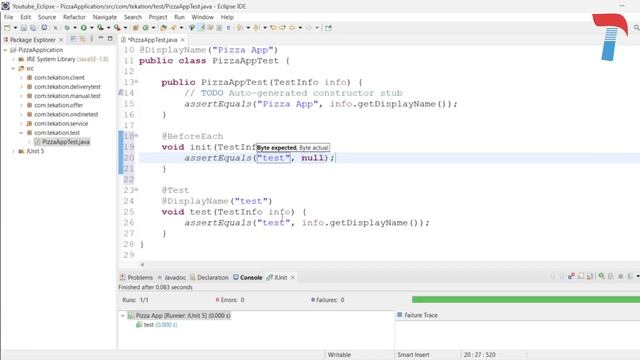The image size is (640, 360).
Task: Switch to the Console tab
Action: 247,278
